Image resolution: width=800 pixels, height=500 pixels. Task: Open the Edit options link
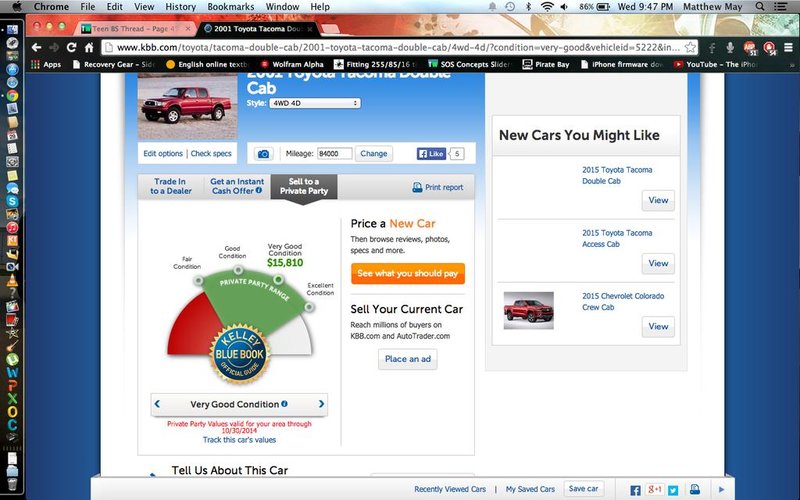[163, 154]
